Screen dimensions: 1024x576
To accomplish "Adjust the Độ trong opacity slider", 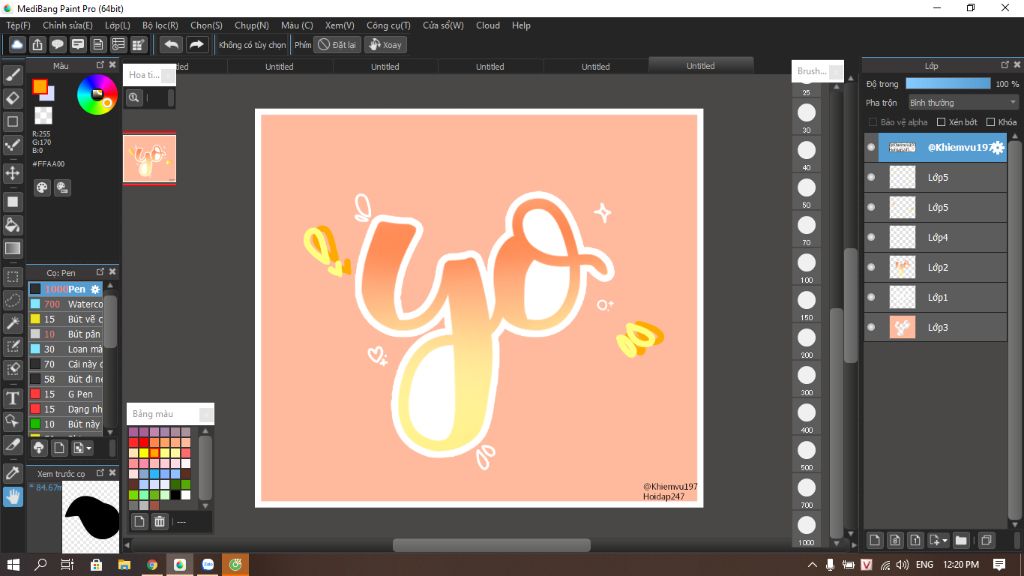I will 948,84.
